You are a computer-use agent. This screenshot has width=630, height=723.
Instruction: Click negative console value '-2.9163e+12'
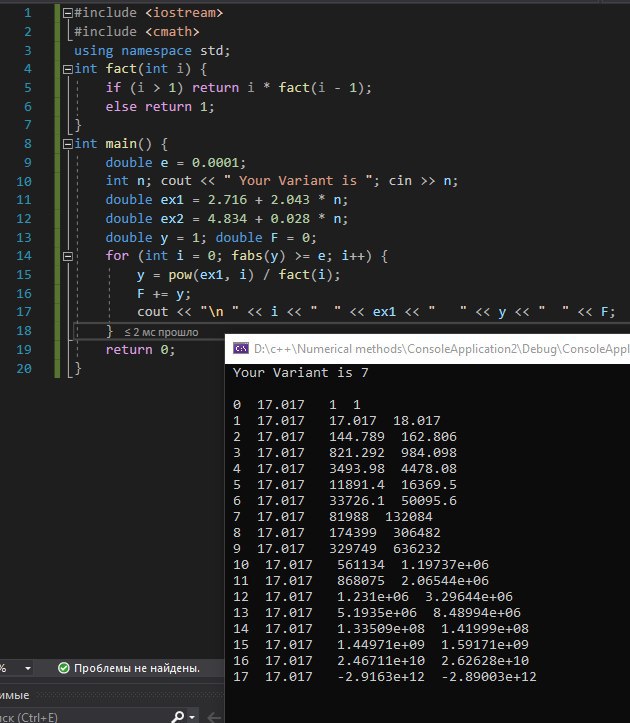380,677
